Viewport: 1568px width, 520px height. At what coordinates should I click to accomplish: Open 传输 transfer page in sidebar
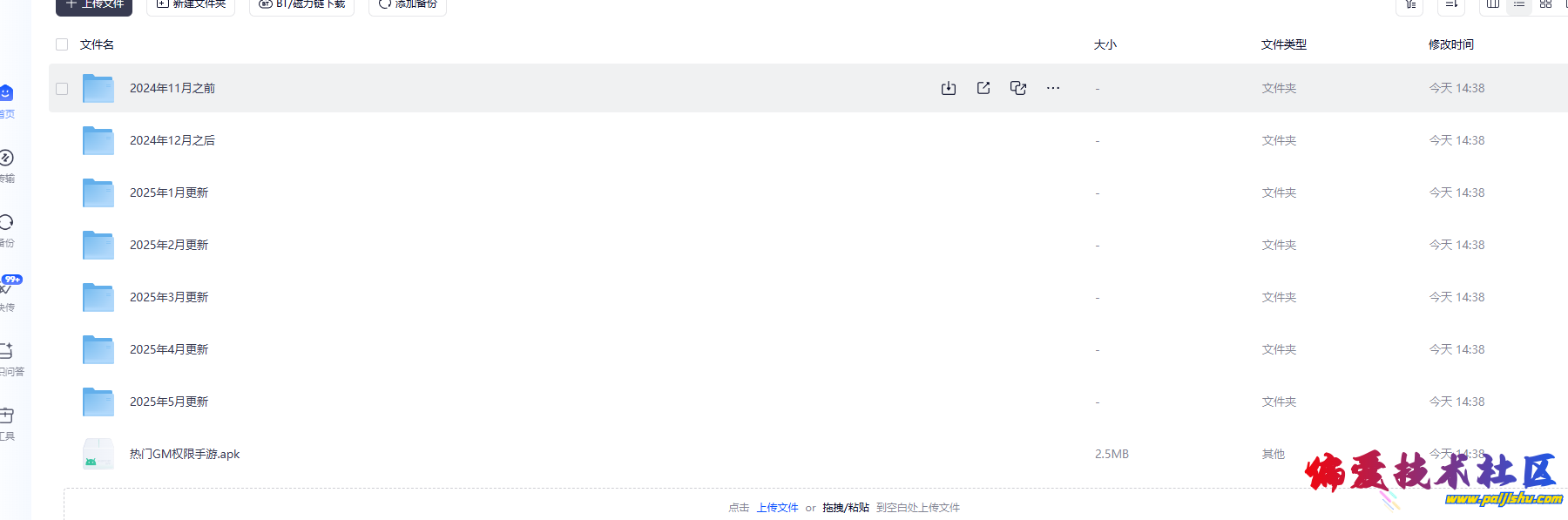point(6,165)
